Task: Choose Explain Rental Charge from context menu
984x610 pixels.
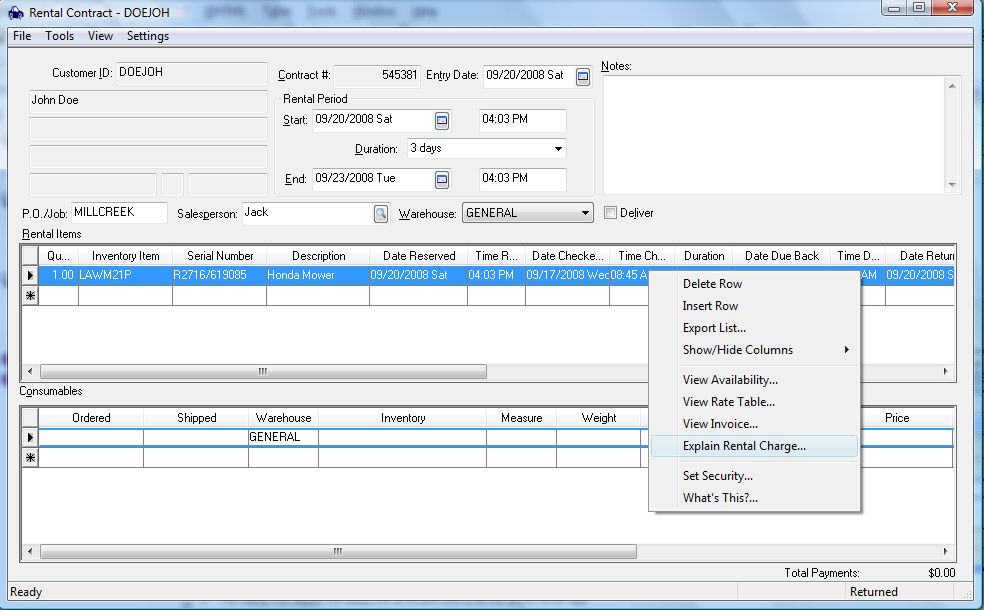Action: pos(744,446)
